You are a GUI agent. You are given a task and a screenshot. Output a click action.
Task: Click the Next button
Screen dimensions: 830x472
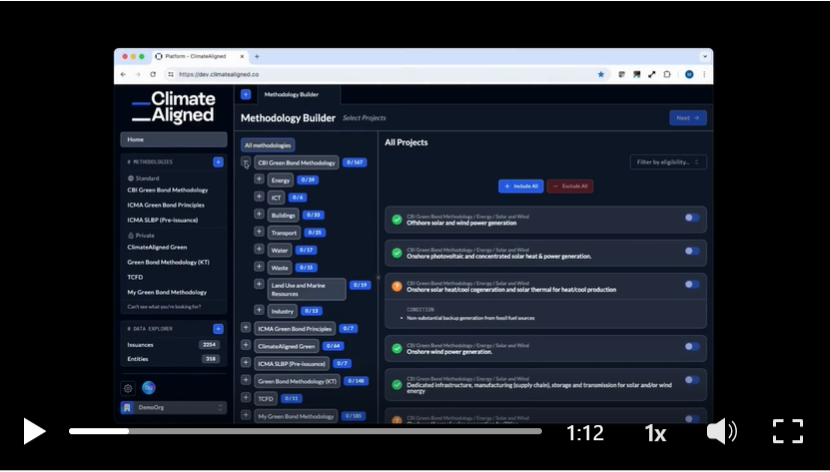point(688,118)
